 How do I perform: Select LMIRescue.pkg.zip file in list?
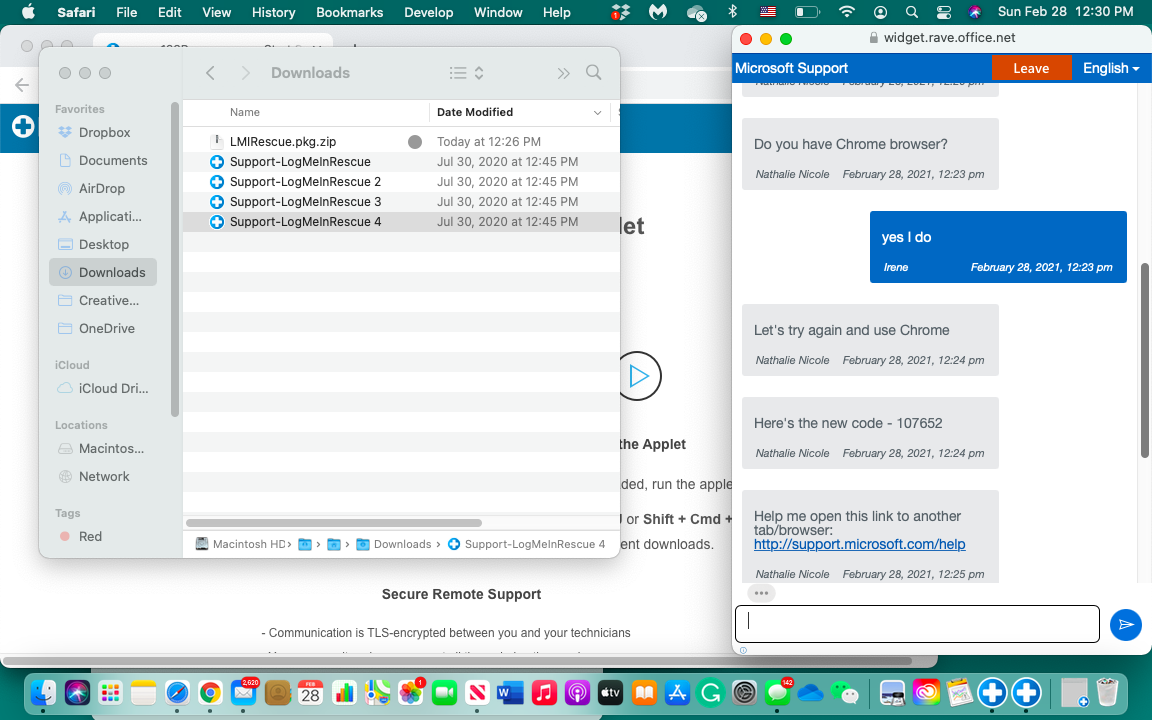282,142
